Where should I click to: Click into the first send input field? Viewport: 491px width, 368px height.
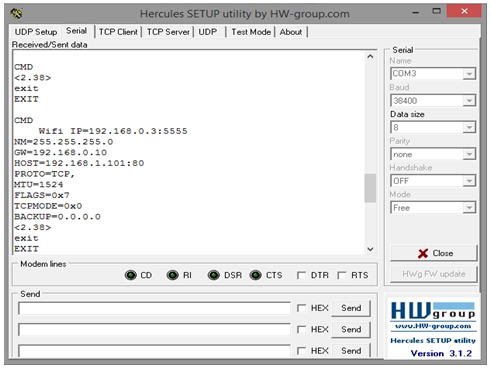pos(154,308)
